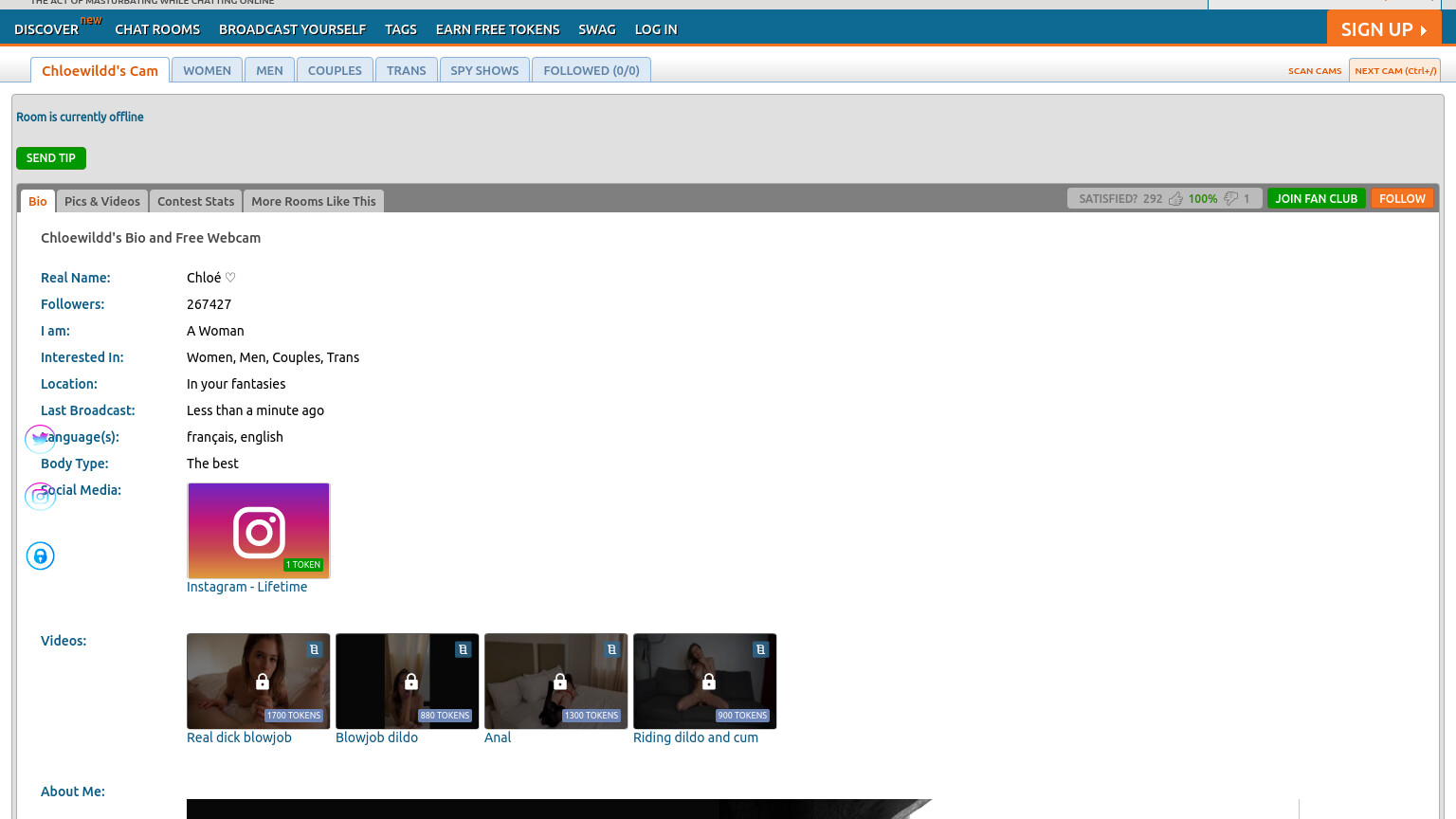The width and height of the screenshot is (1456, 819).
Task: Click the Sign Up arrow button
Action: coord(1384,28)
